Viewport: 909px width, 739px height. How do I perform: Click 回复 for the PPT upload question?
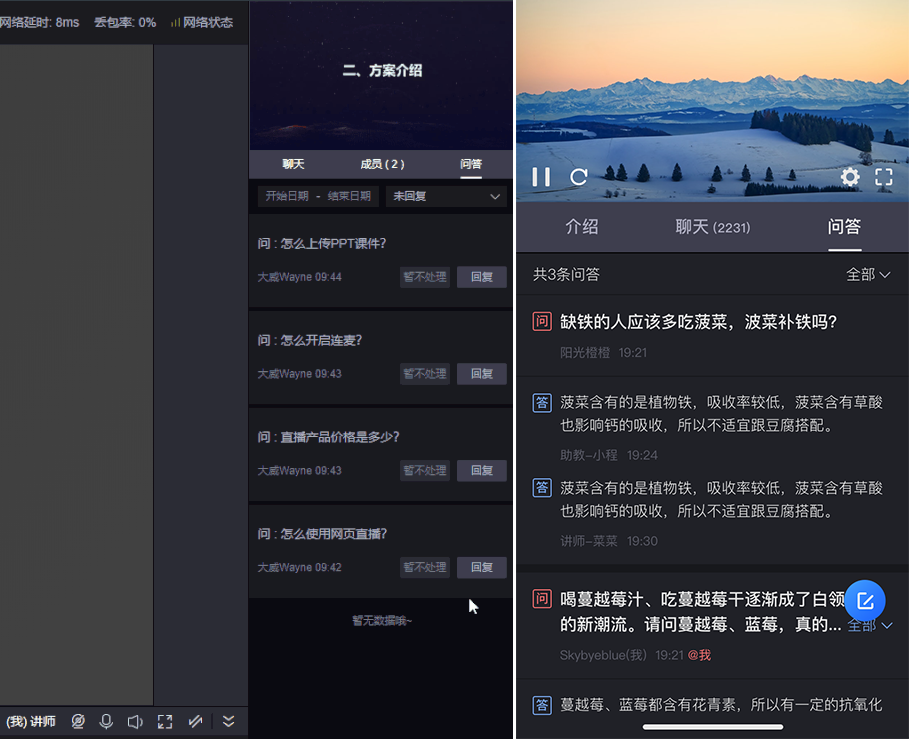(x=482, y=277)
